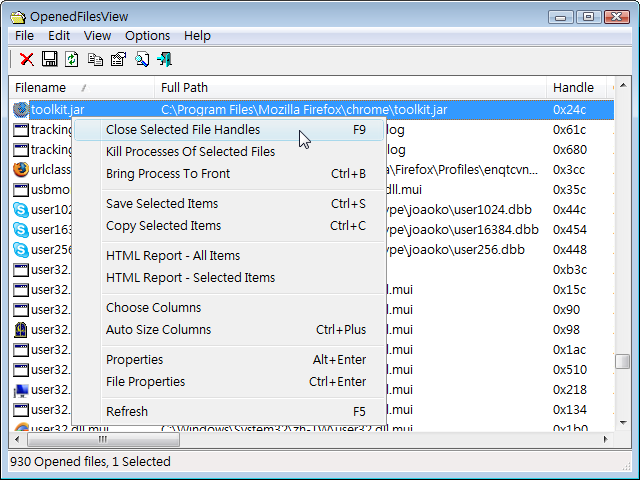Click the window icon in handle 0x61c row
This screenshot has width=640, height=480.
pos(21,130)
